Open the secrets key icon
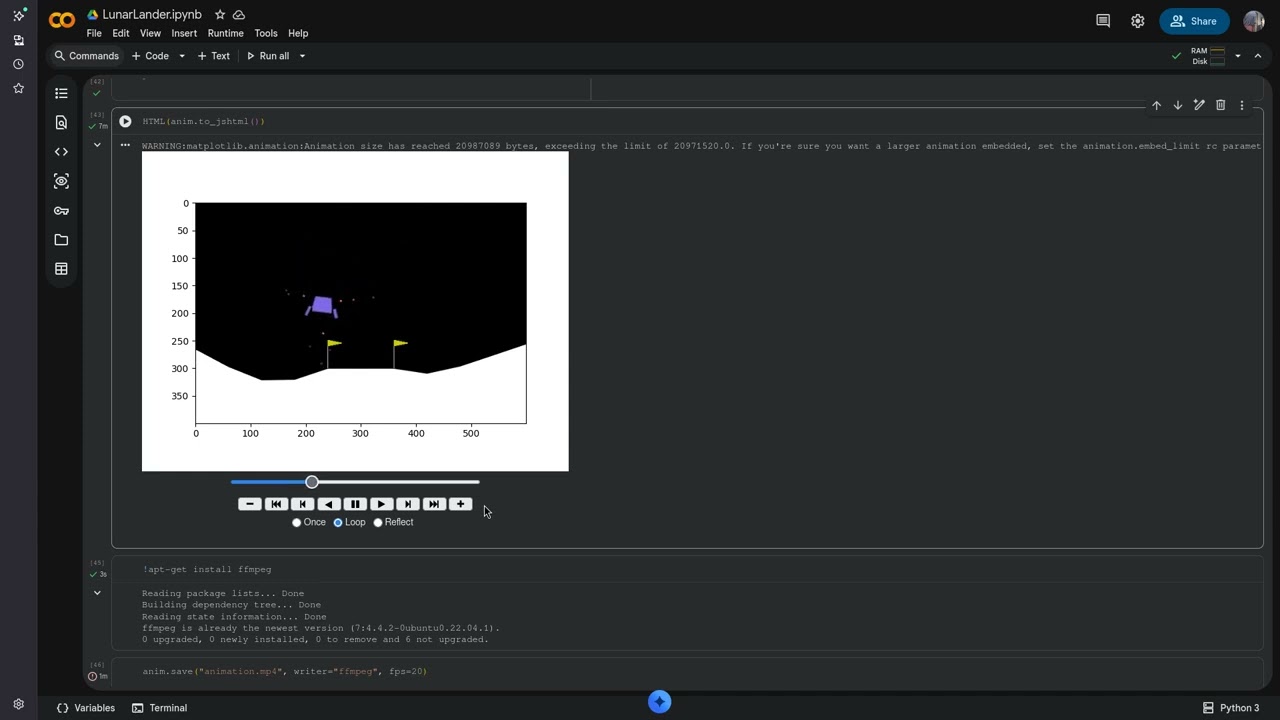This screenshot has width=1280, height=720. 61,210
